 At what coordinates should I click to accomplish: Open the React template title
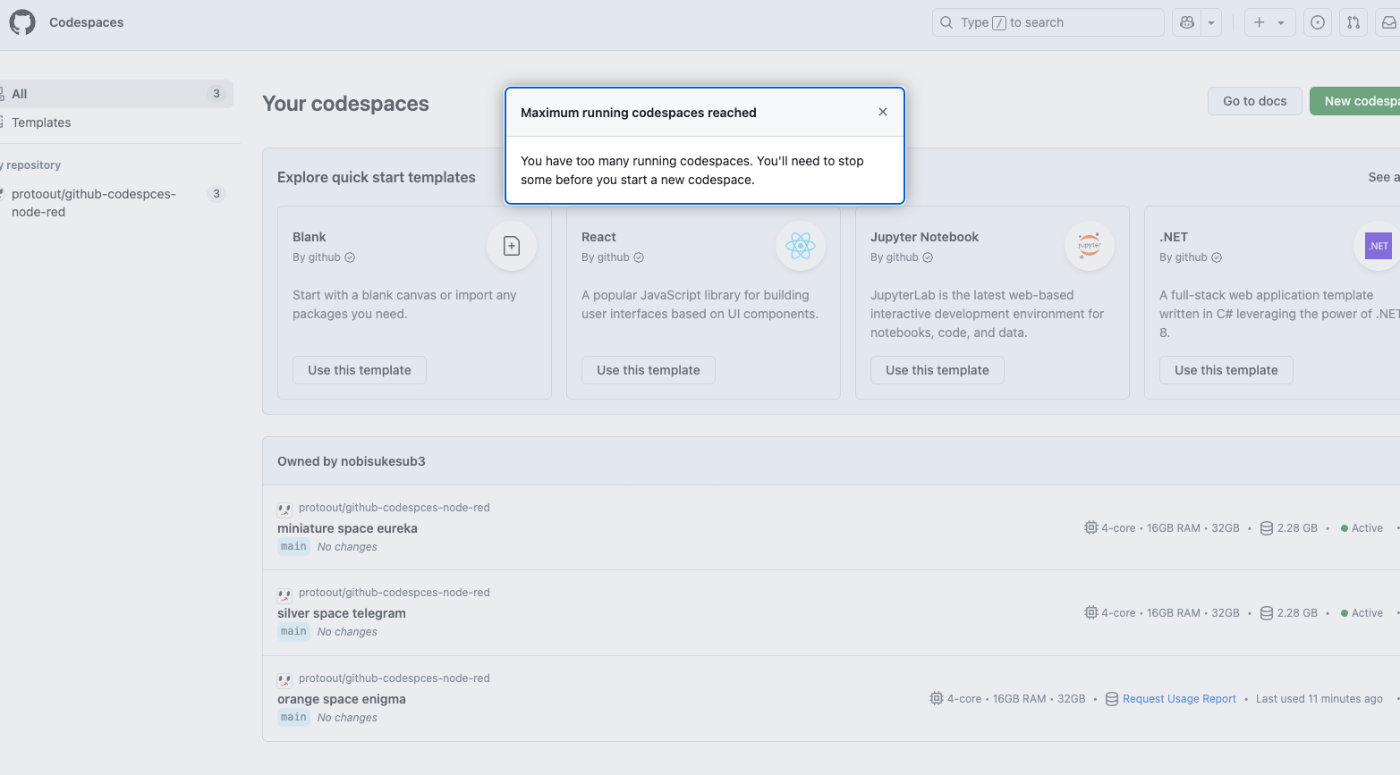tap(599, 237)
